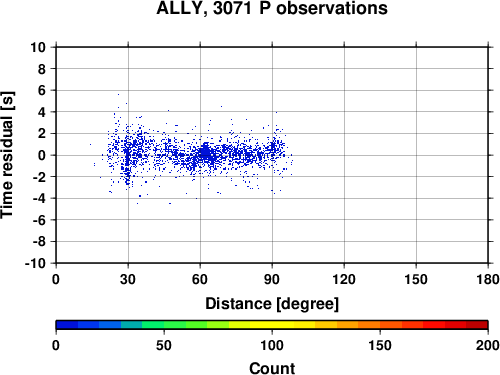The image size is (500, 375).
Task: Click the y-axis tick label 6
Action: pos(42,90)
